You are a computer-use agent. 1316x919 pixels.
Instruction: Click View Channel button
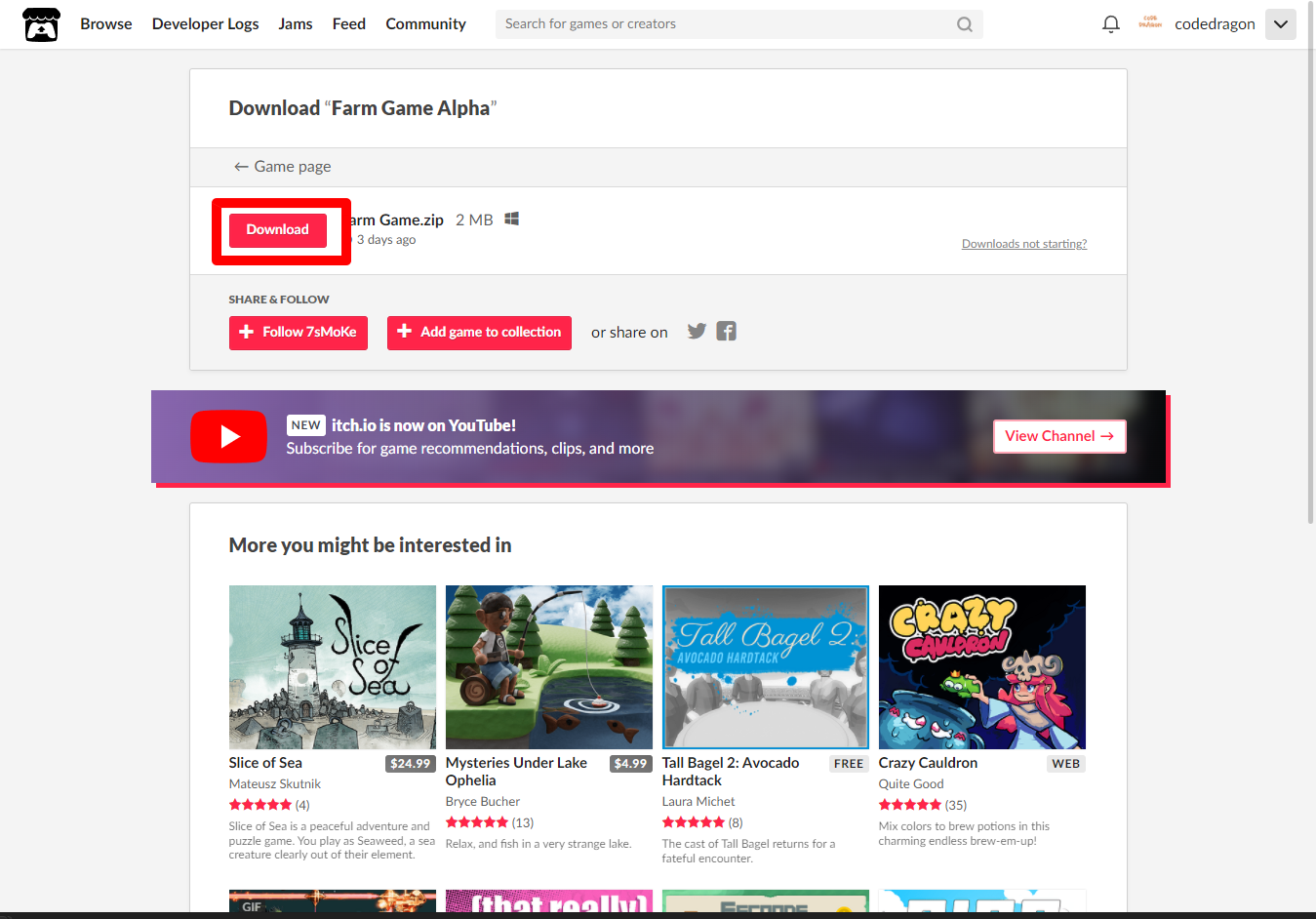coord(1059,436)
